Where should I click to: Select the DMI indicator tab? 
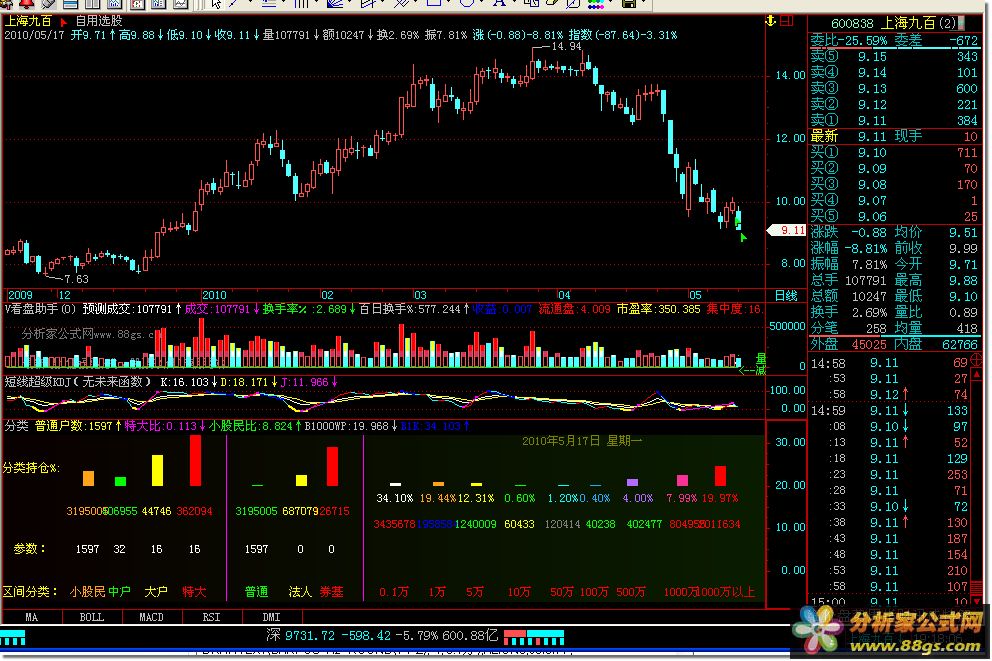271,617
